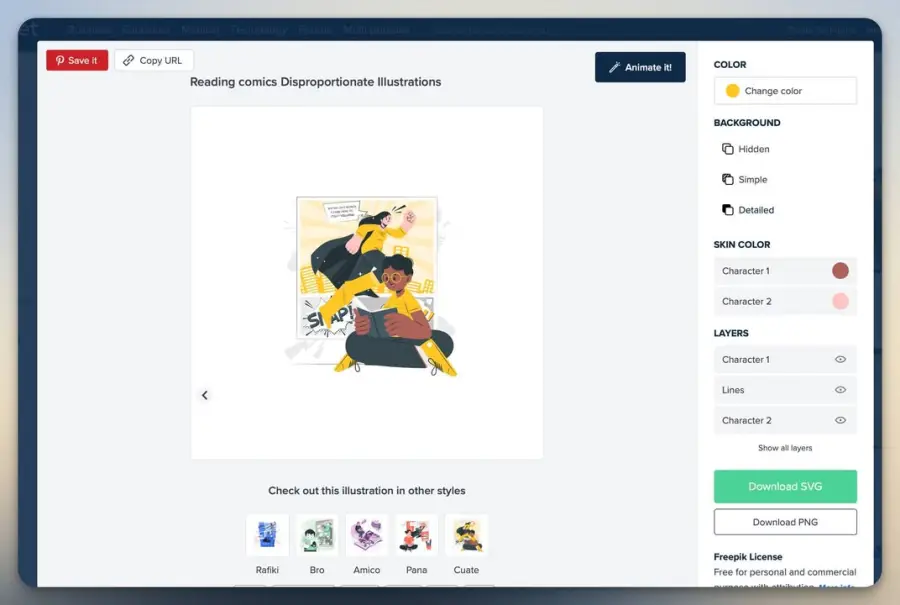Click the Lines layer row label
This screenshot has height=605, width=900.
(733, 390)
